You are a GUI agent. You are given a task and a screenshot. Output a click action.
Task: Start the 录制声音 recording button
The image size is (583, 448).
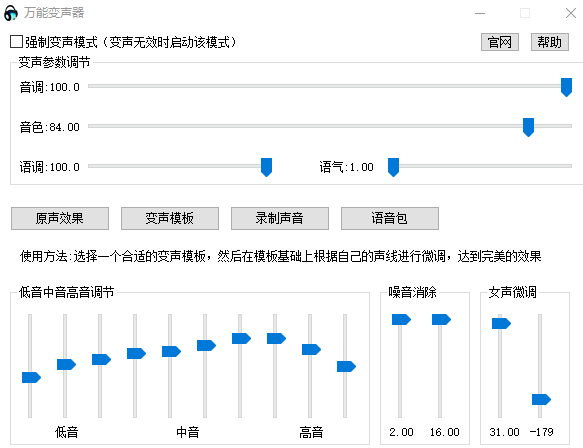(280, 218)
